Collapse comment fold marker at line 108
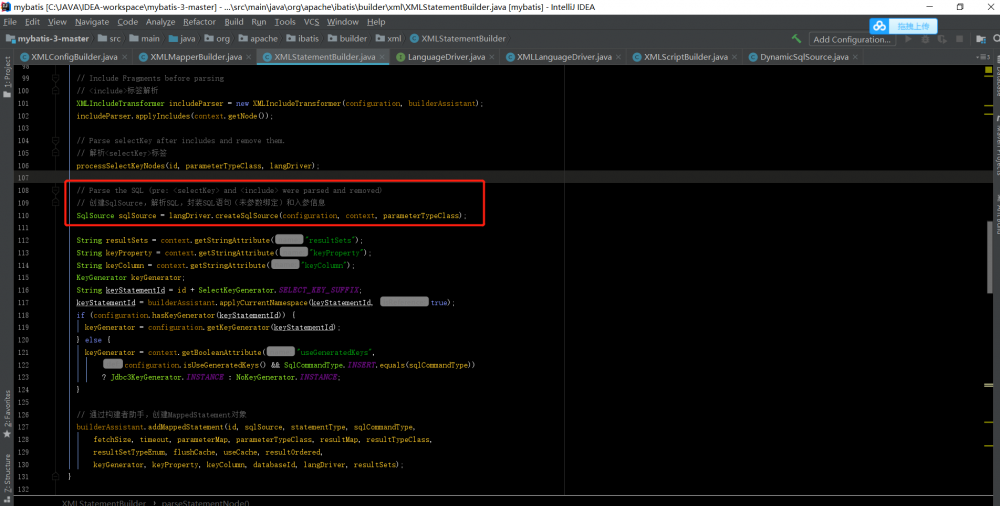The height and width of the screenshot is (506, 1000). (55, 190)
